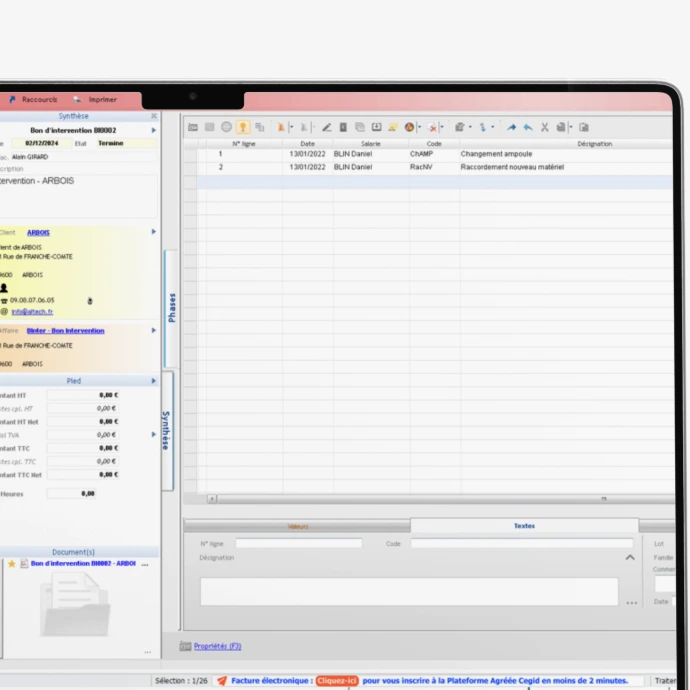Open the dropdown arrow beside the sort arrows icon
This screenshot has height=690, width=690.
click(x=493, y=127)
